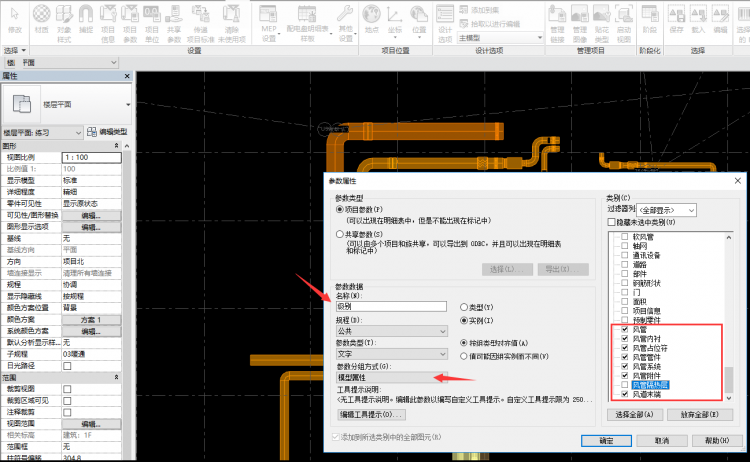
Task: Choose the 类型 (Type) radio option
Action: click(x=463, y=307)
